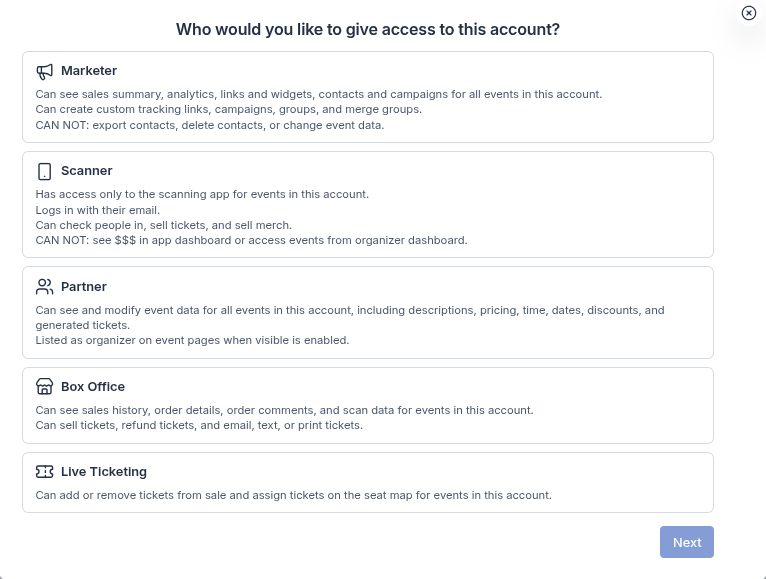Image resolution: width=766 pixels, height=579 pixels.
Task: Pick the Partner role heading
Action: [x=84, y=287]
